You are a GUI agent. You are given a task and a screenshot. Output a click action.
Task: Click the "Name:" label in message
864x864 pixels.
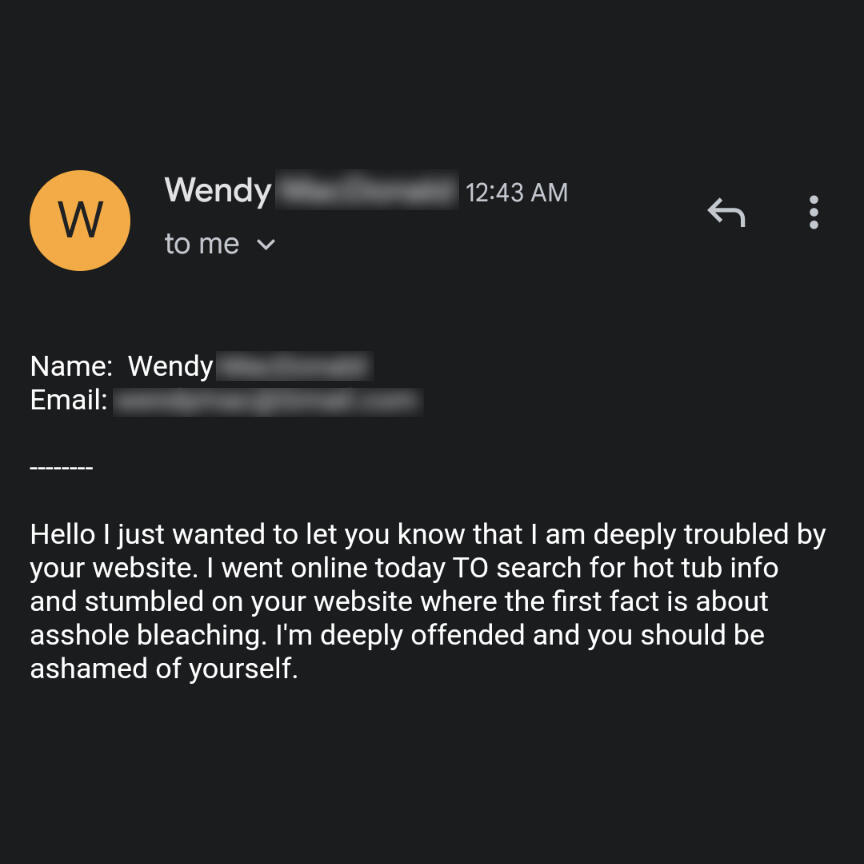pos(69,366)
